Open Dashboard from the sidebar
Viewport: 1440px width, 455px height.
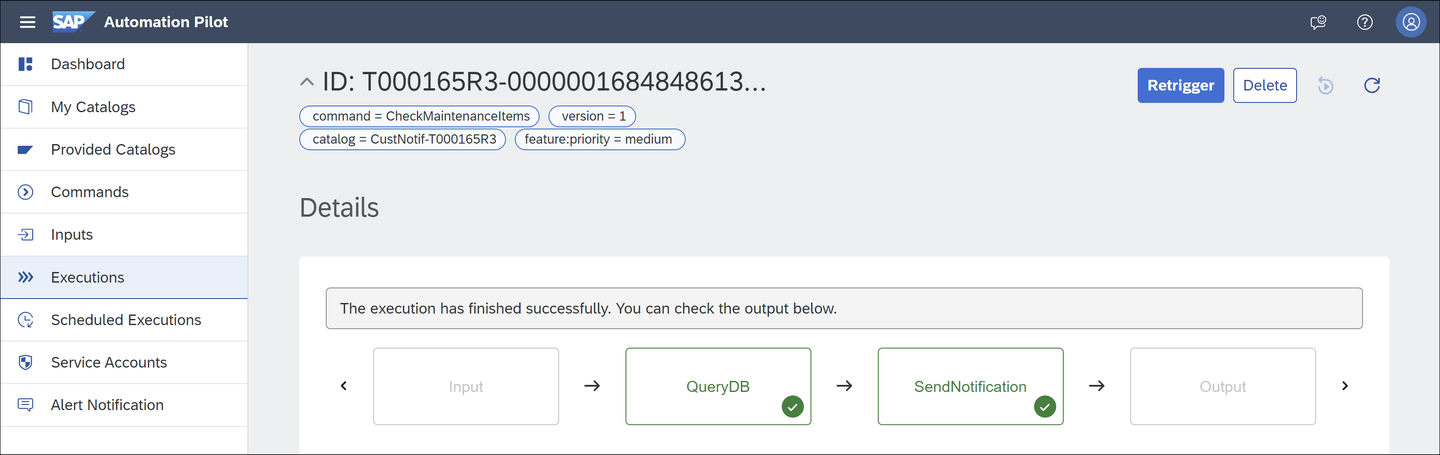pos(124,64)
